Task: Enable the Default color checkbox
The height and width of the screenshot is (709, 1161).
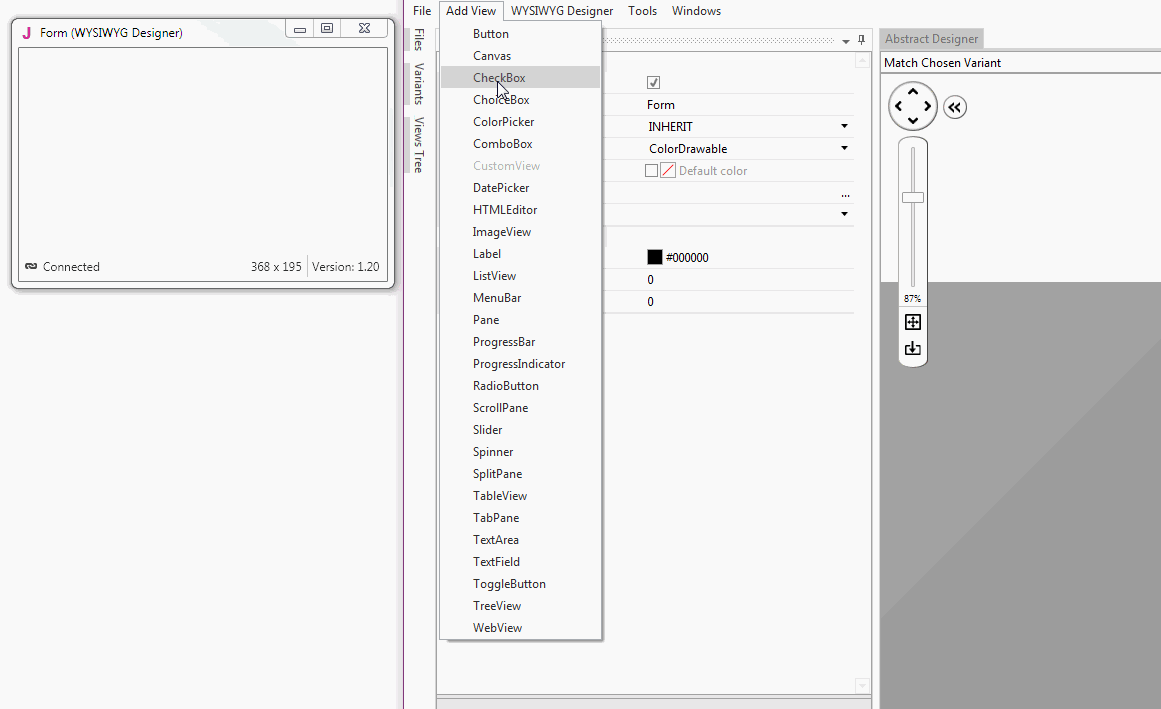Action: (653, 170)
